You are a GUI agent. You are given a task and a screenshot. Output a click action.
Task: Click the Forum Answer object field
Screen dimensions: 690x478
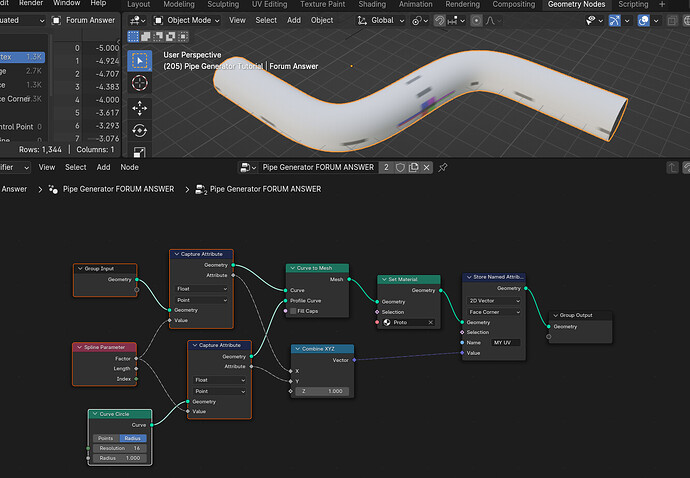pos(84,20)
